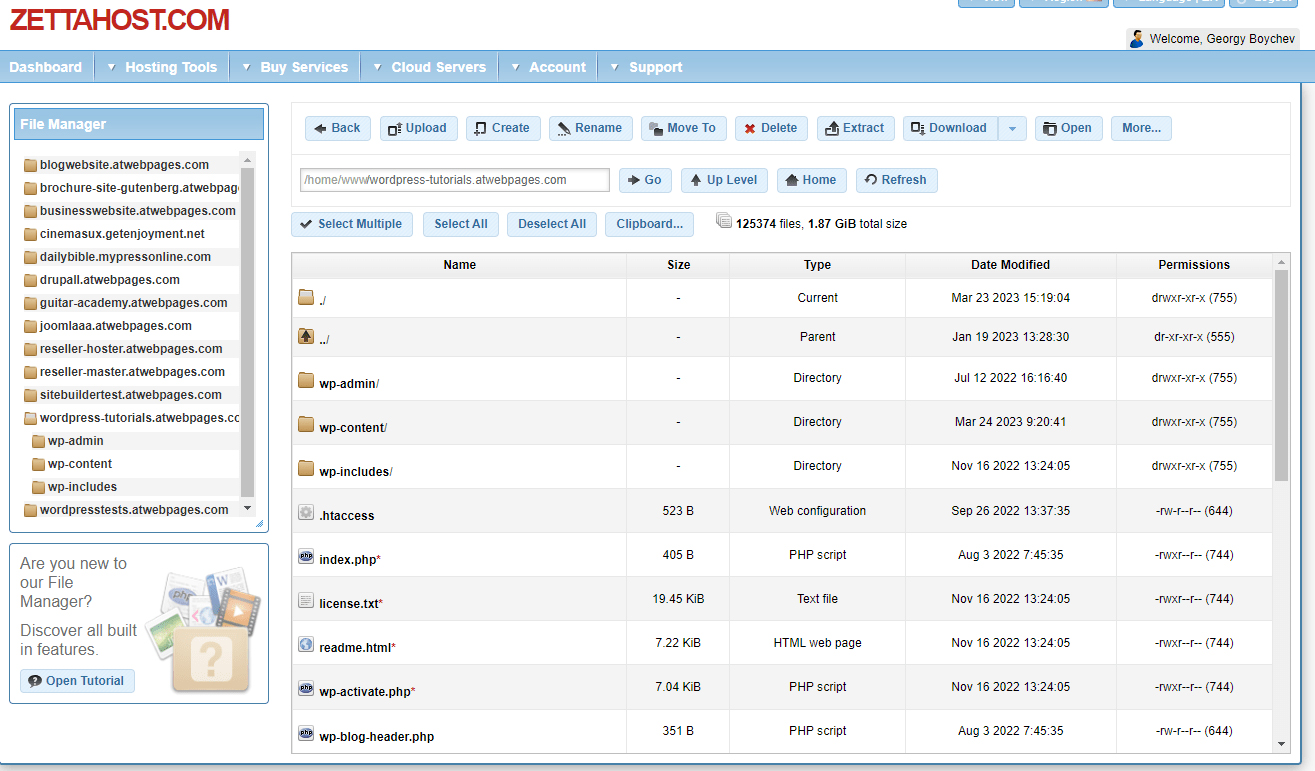Click the Home button
Image resolution: width=1315 pixels, height=771 pixels.
[812, 180]
